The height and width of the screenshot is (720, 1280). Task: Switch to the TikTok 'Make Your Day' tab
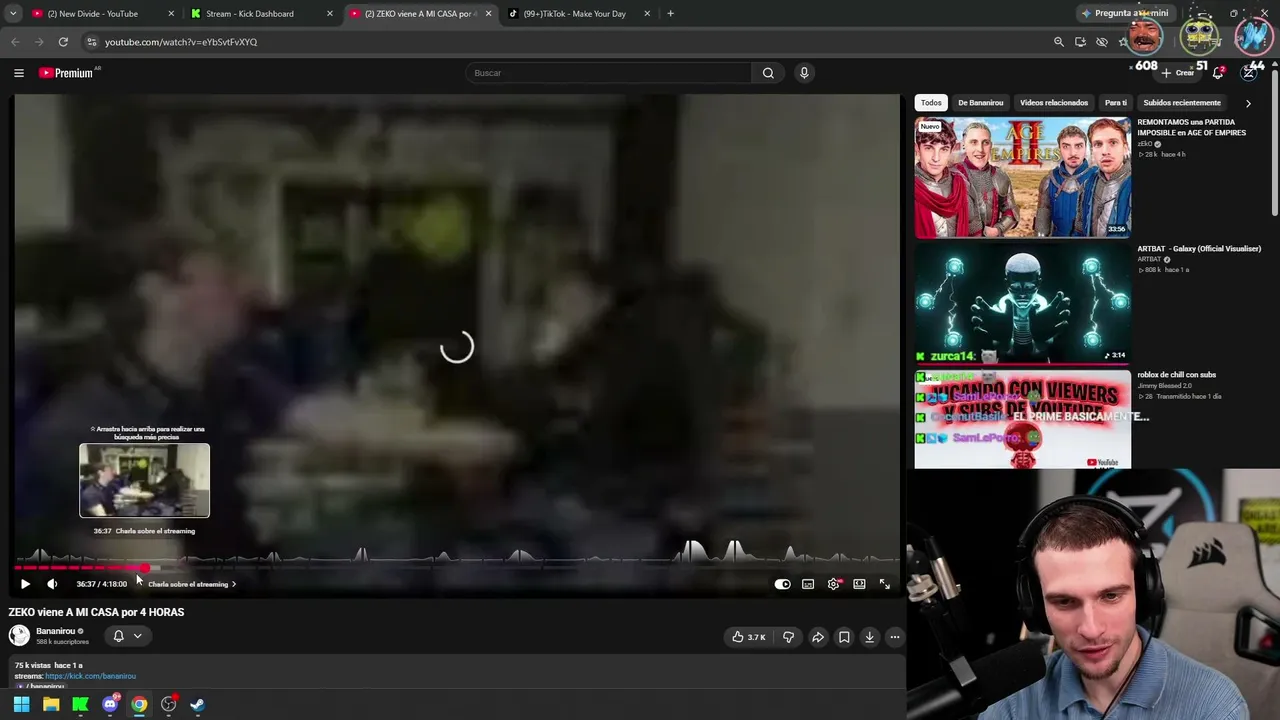580,14
